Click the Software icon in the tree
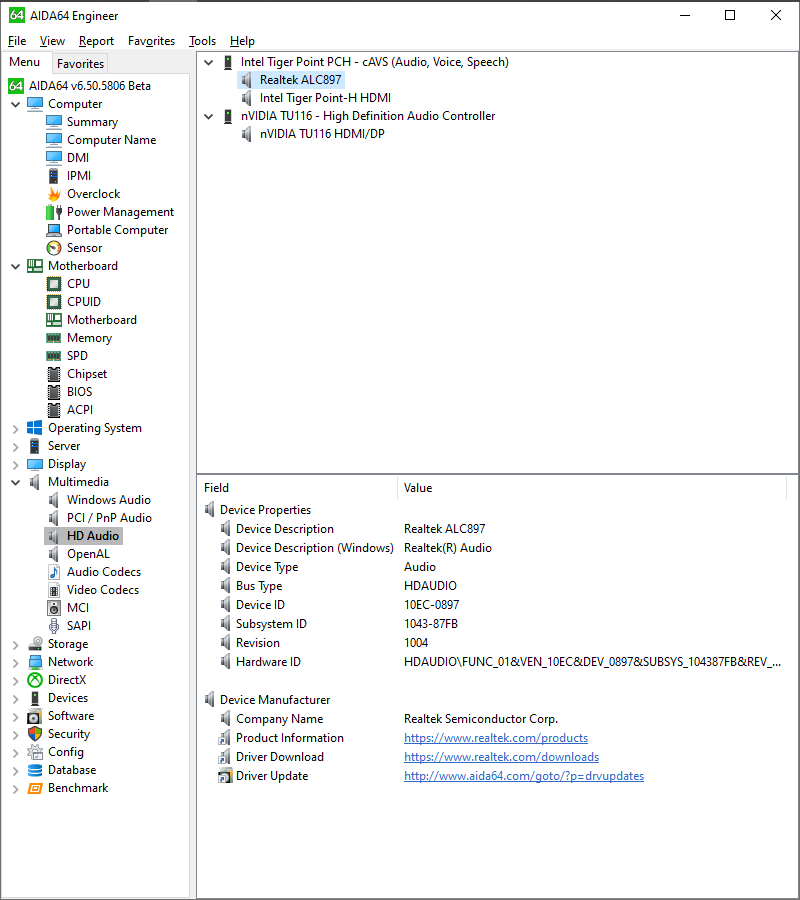This screenshot has height=900, width=800. (35, 716)
